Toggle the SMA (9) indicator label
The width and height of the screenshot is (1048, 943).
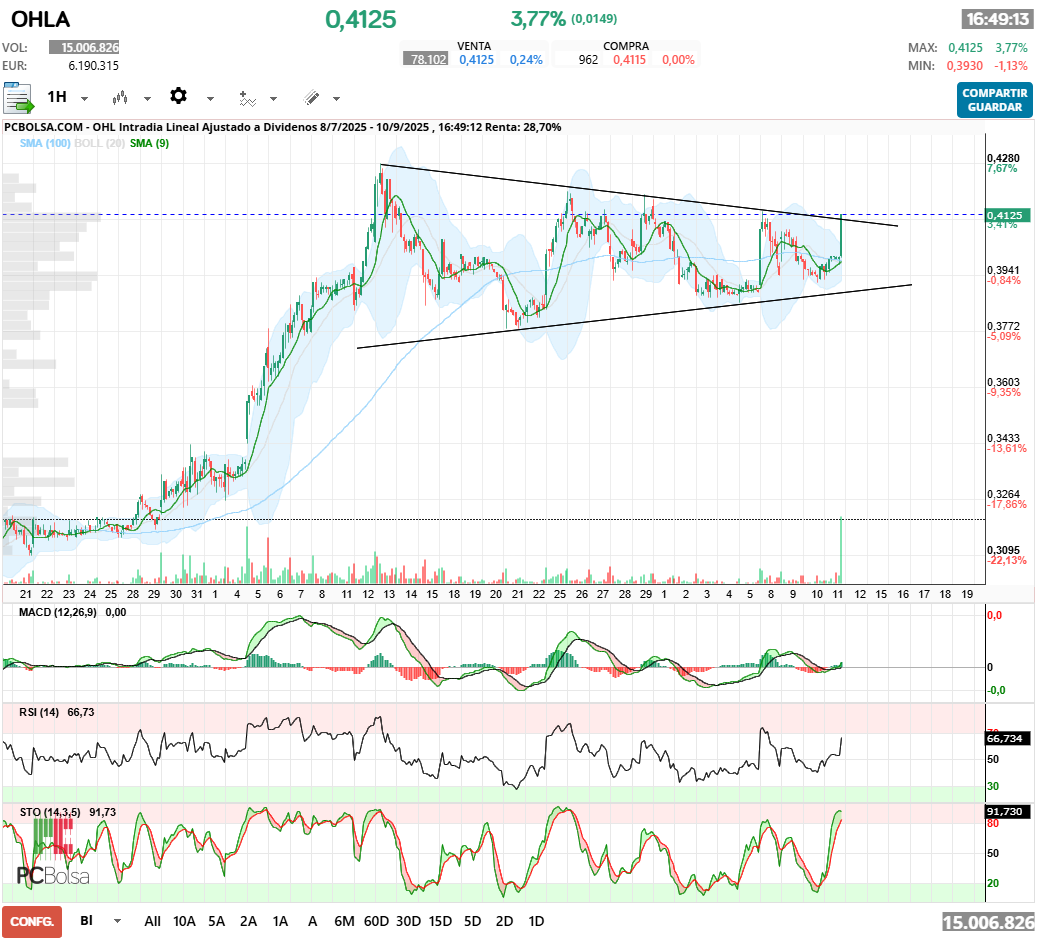pos(149,143)
